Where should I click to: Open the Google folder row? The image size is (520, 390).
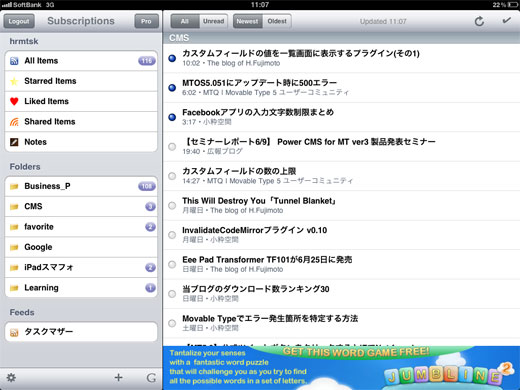81,247
